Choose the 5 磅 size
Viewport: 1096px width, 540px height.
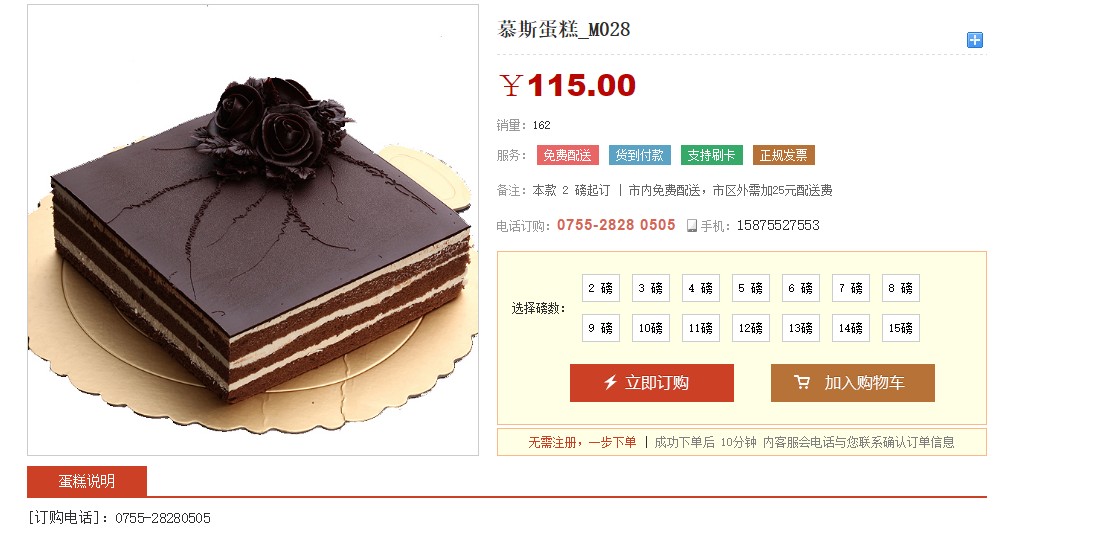coord(751,288)
